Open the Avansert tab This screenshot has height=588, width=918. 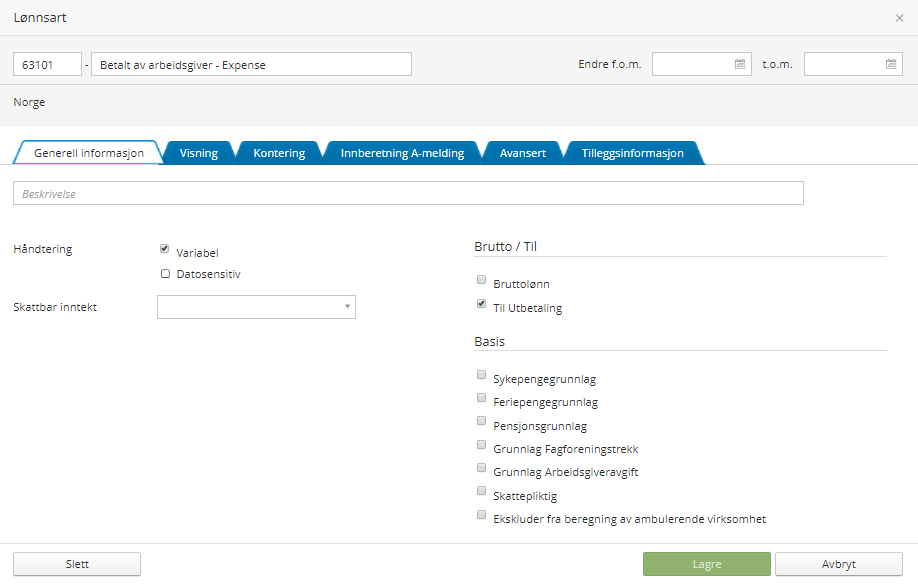[522, 153]
